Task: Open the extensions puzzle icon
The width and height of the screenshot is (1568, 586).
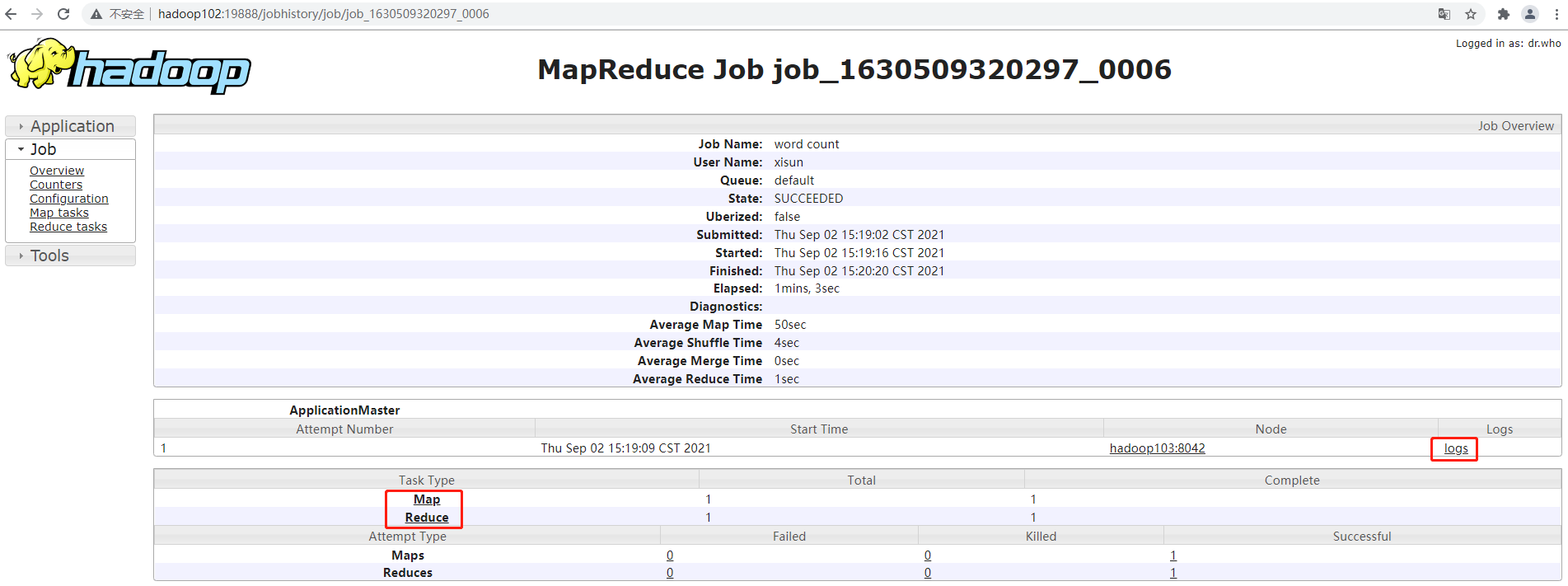Action: 1503,14
